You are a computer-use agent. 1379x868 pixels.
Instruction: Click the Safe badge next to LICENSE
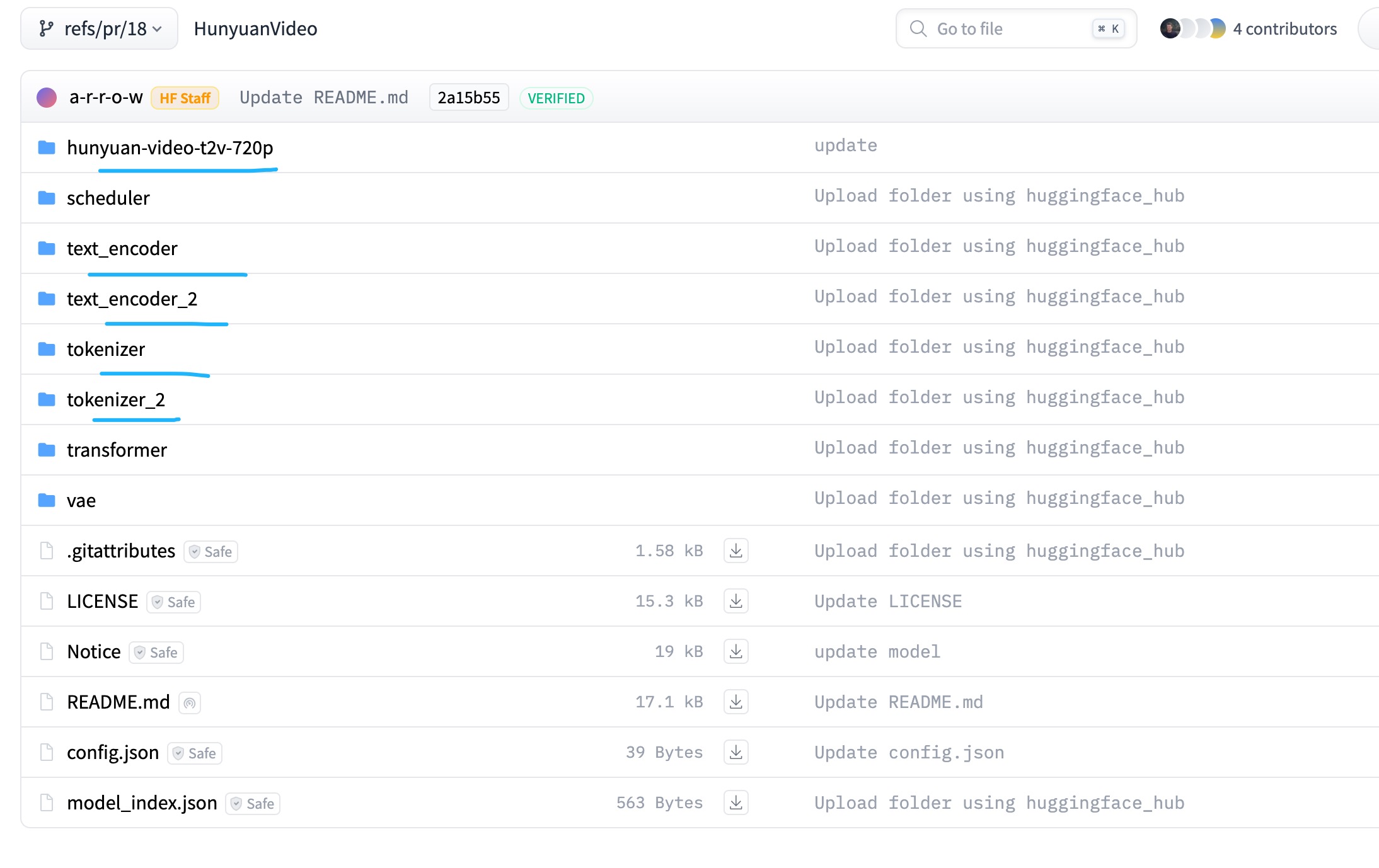tap(174, 602)
